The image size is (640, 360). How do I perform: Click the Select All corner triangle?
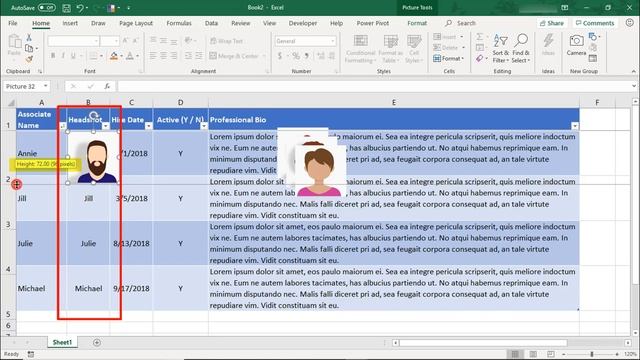click(11, 102)
